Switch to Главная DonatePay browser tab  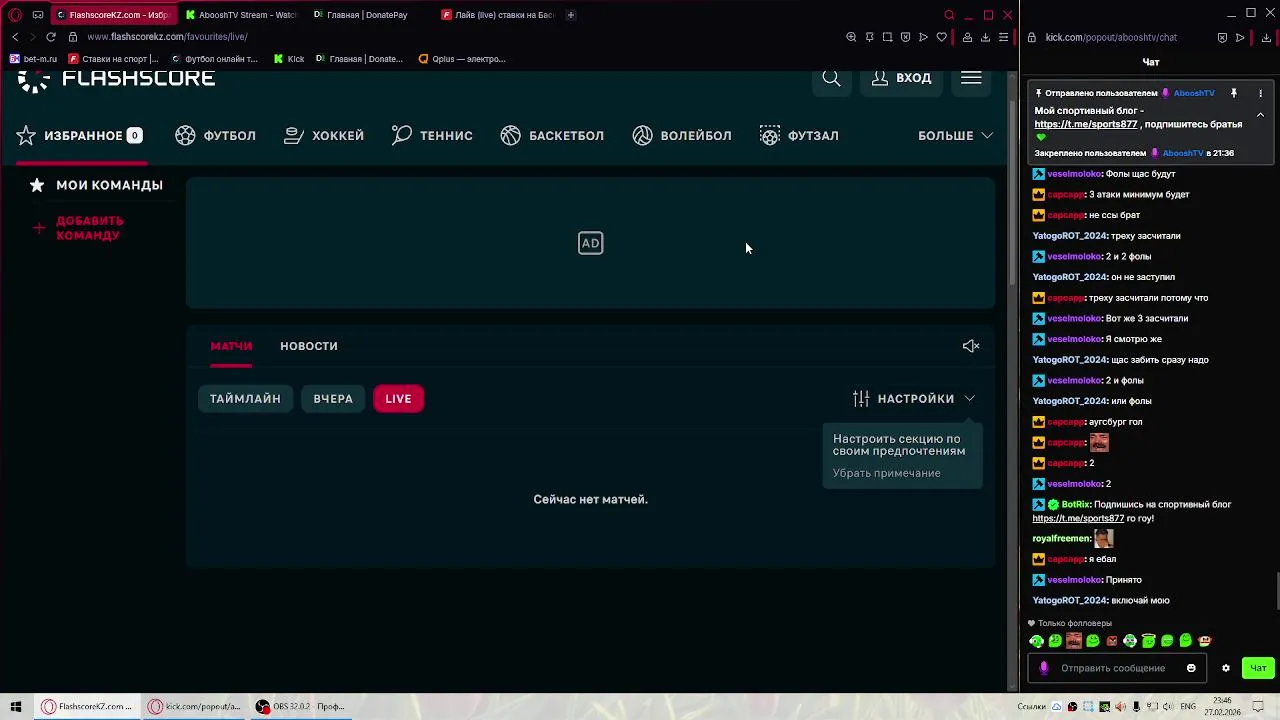(367, 15)
